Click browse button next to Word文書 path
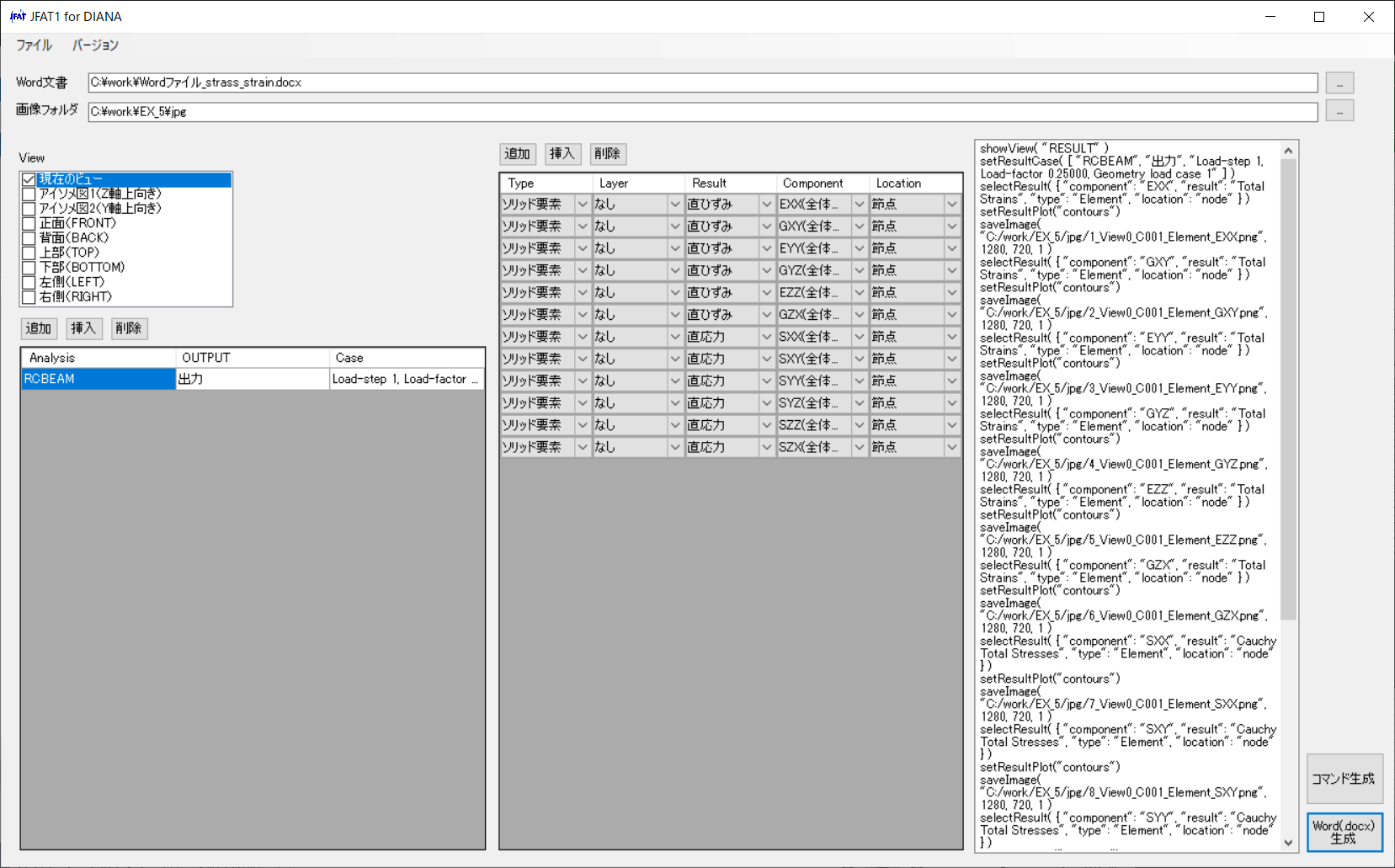The width and height of the screenshot is (1395, 868). coord(1339,83)
